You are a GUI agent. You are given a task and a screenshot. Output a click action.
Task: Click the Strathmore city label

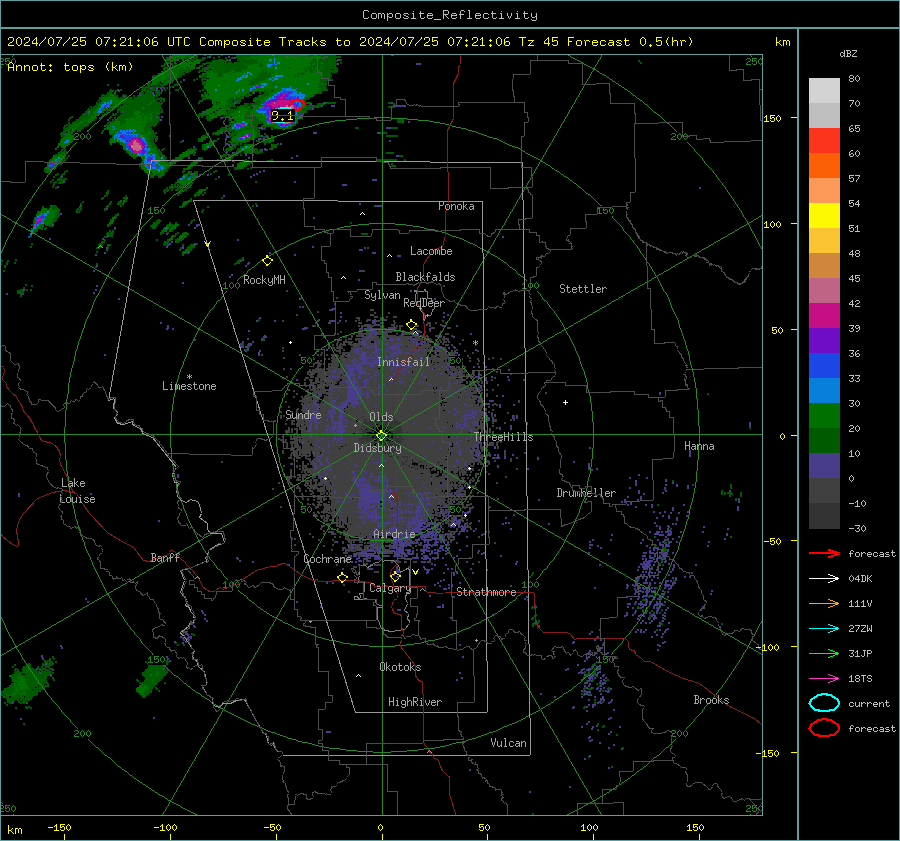[x=486, y=592]
